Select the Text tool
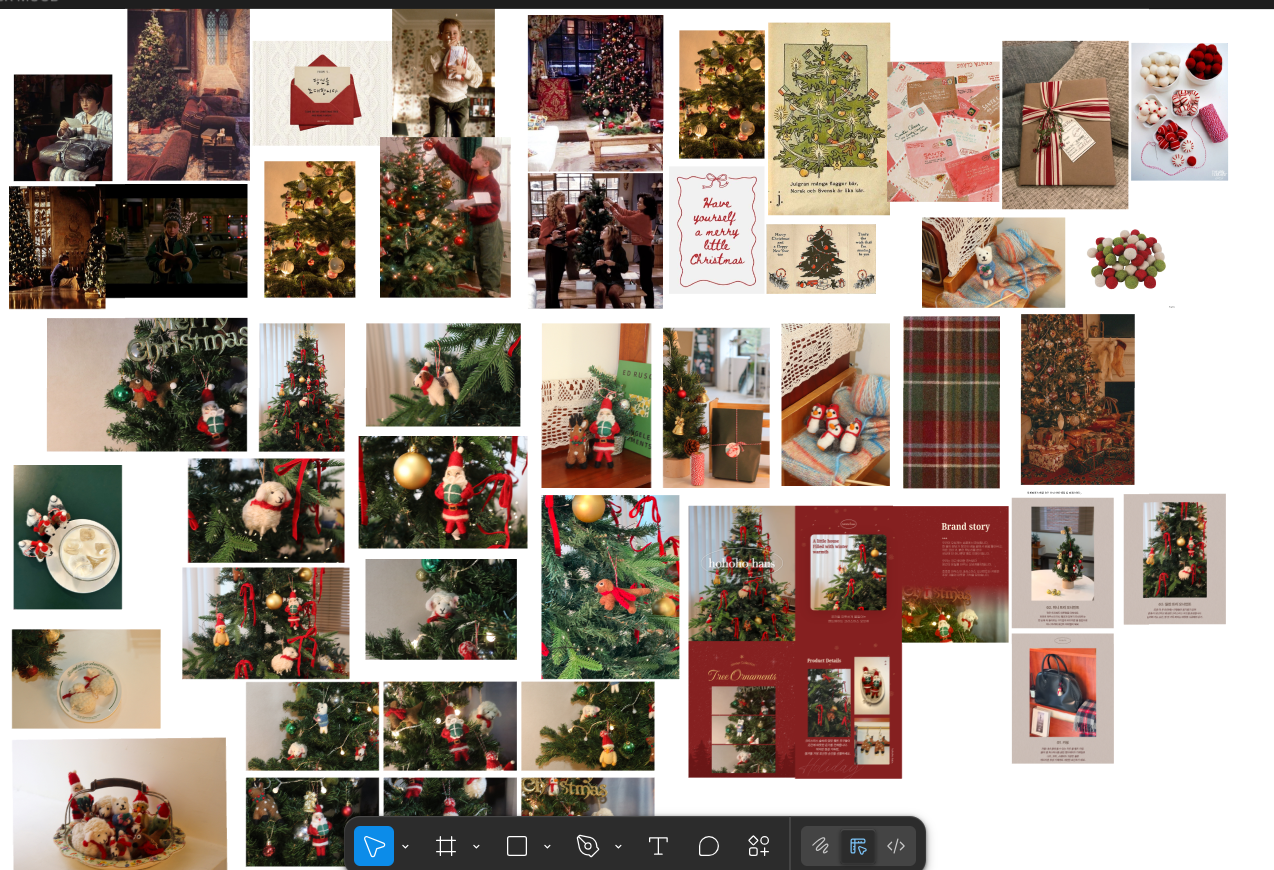The width and height of the screenshot is (1274, 870). point(658,847)
